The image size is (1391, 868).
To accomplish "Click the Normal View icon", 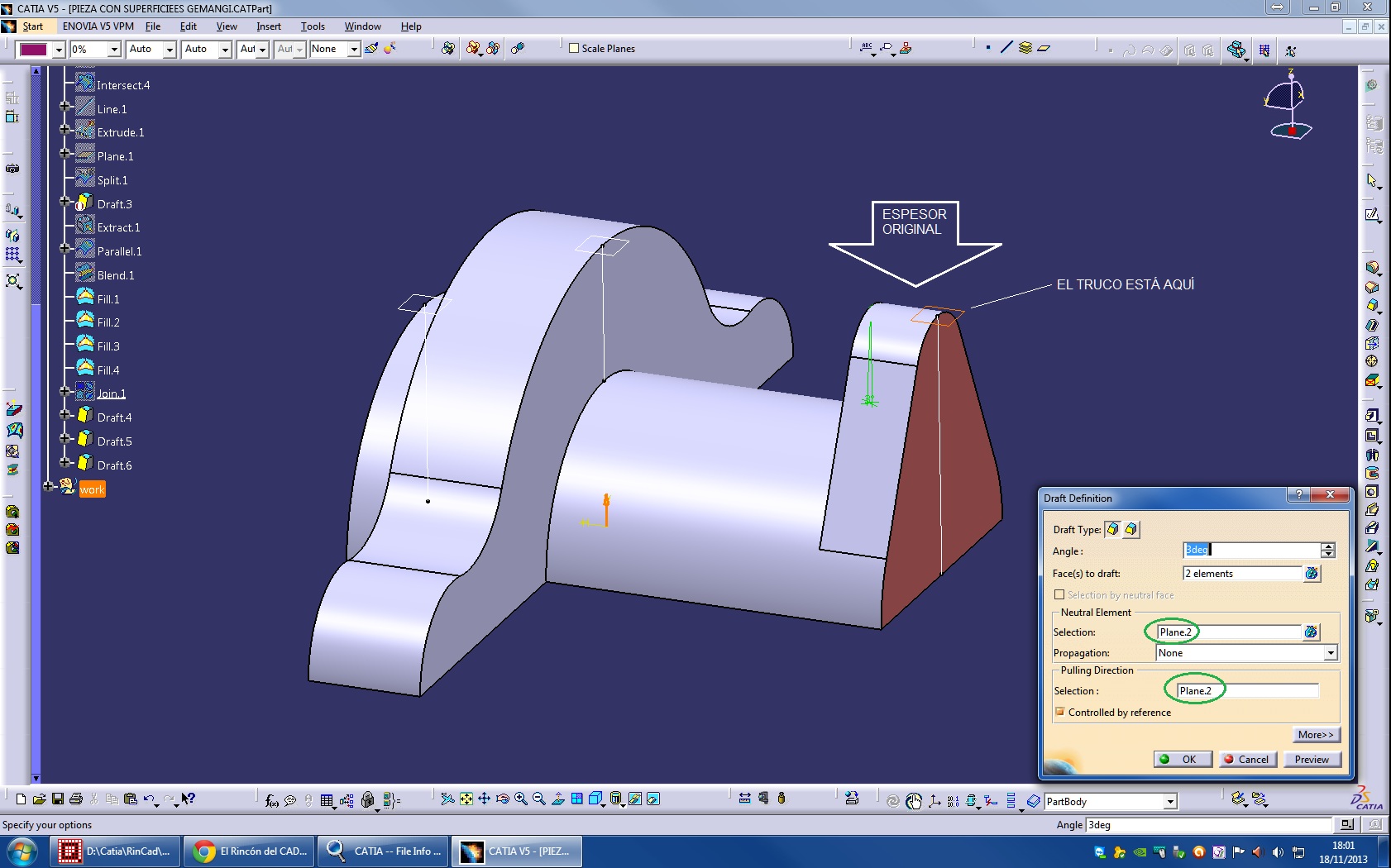I will click(558, 799).
